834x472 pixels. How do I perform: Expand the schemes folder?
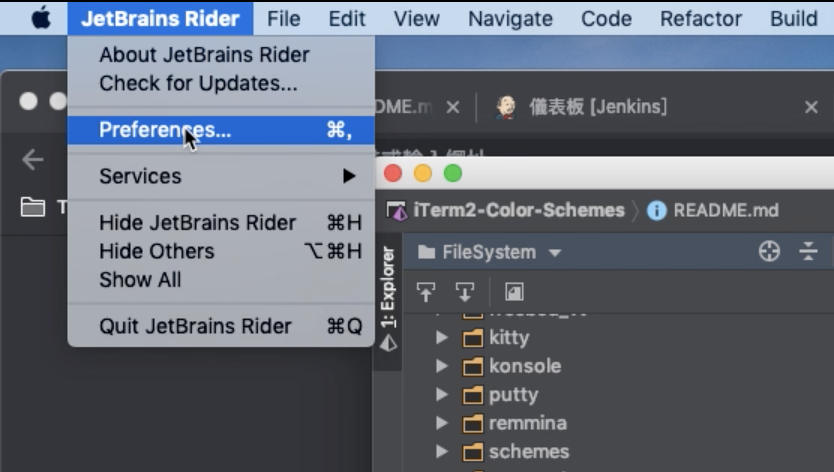[441, 451]
